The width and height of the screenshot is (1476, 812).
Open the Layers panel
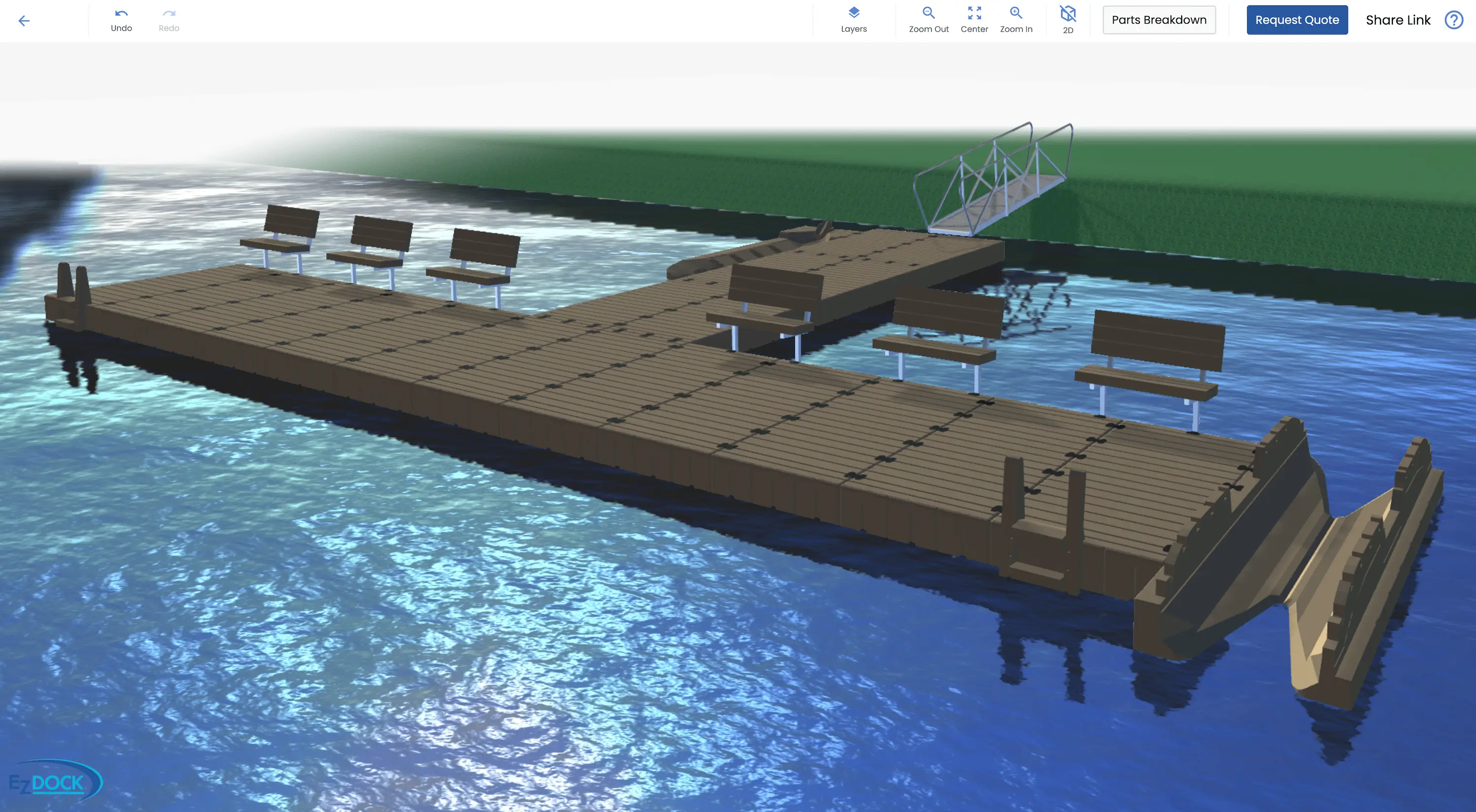[x=853, y=20]
